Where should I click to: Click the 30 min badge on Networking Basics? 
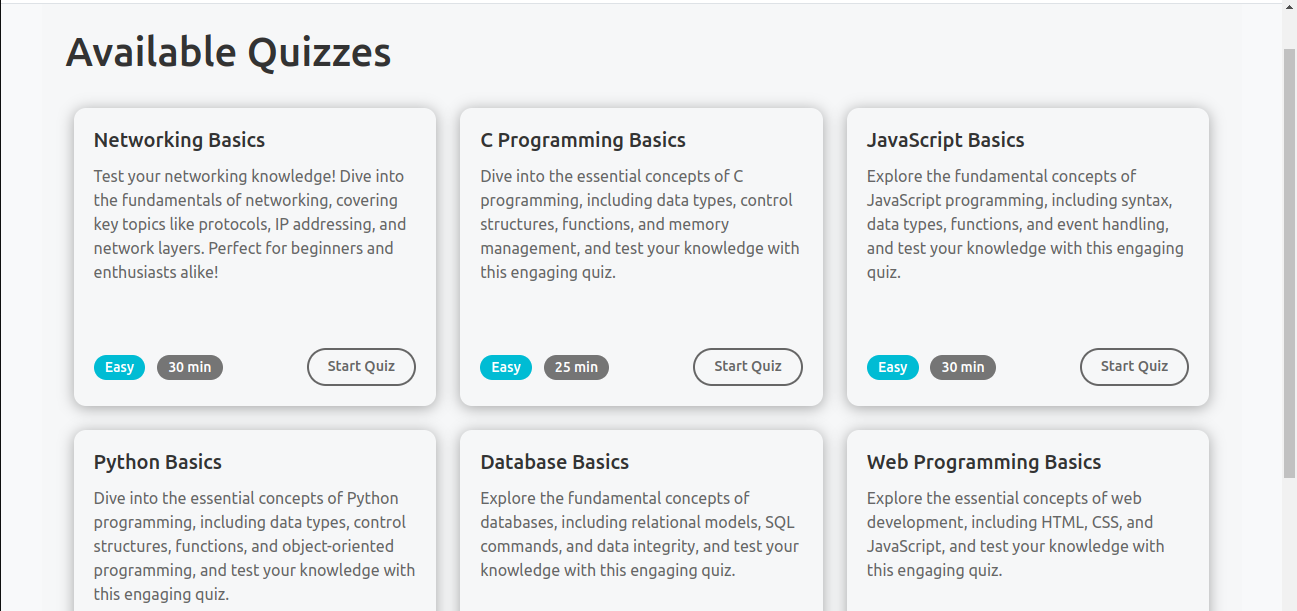[x=190, y=367]
